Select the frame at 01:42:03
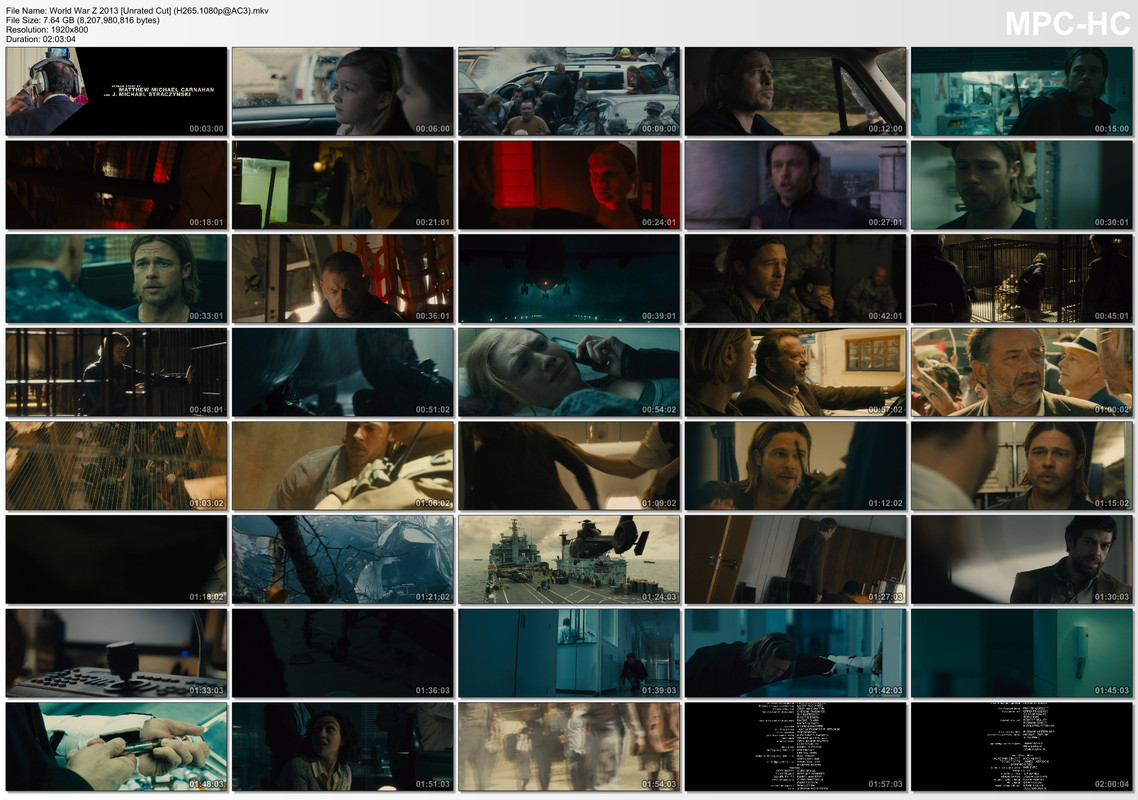 (795, 653)
